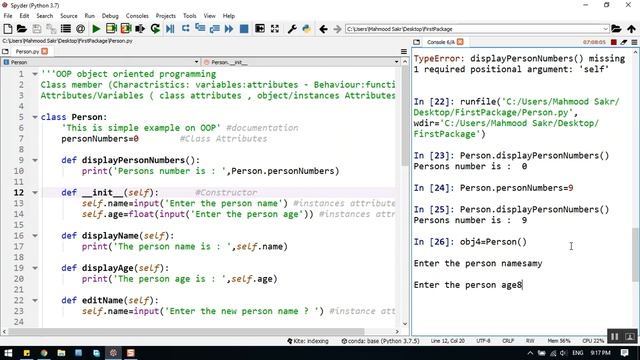Click the Save file toolbar icon

(37, 29)
